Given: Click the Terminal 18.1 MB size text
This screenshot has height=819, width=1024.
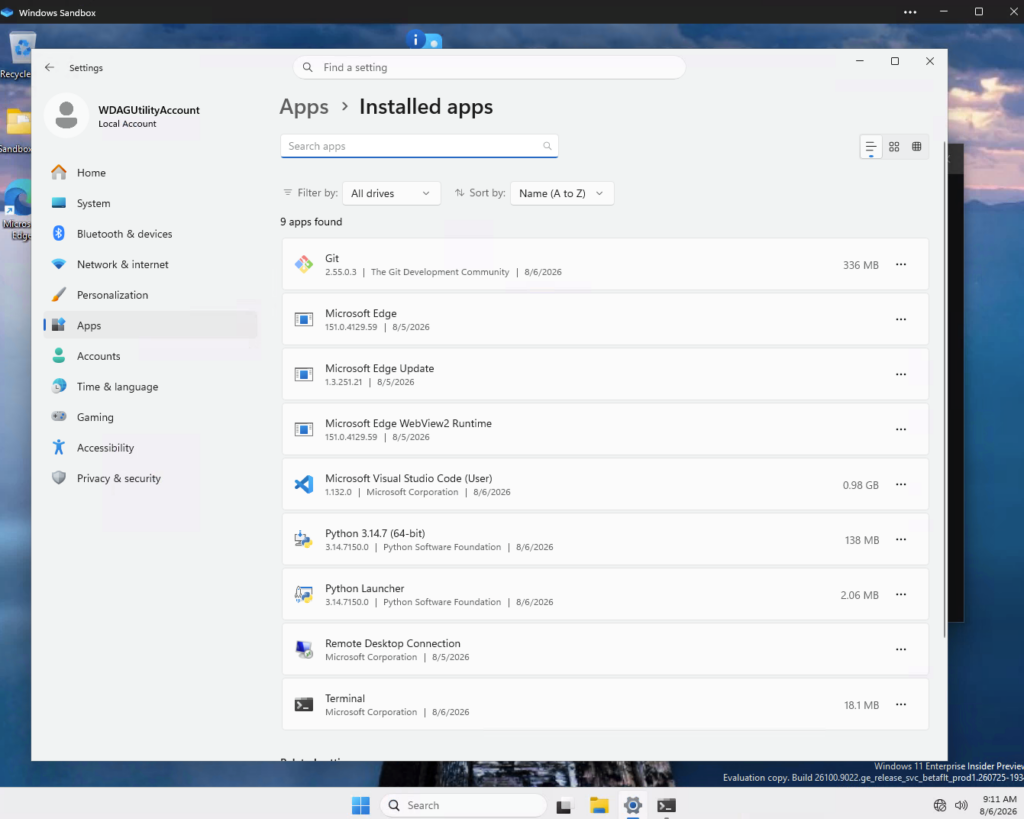Looking at the screenshot, I should click(x=861, y=705).
